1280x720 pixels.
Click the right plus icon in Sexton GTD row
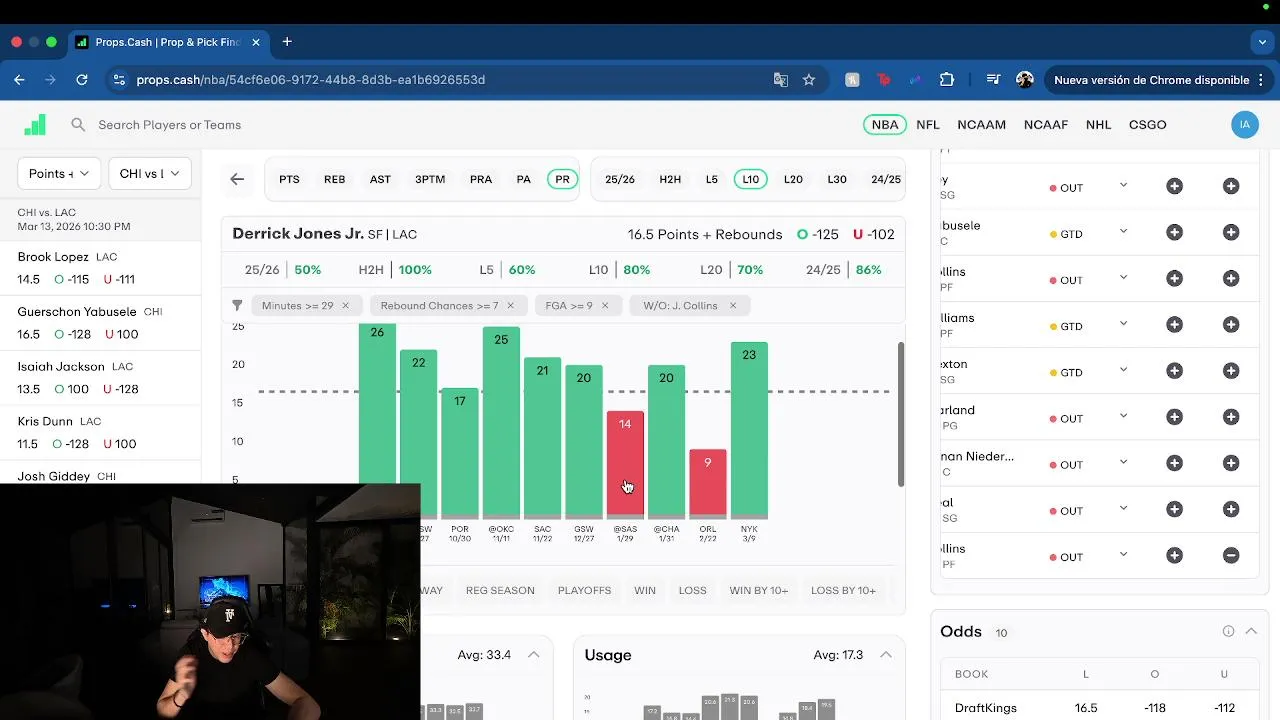pyautogui.click(x=1231, y=371)
